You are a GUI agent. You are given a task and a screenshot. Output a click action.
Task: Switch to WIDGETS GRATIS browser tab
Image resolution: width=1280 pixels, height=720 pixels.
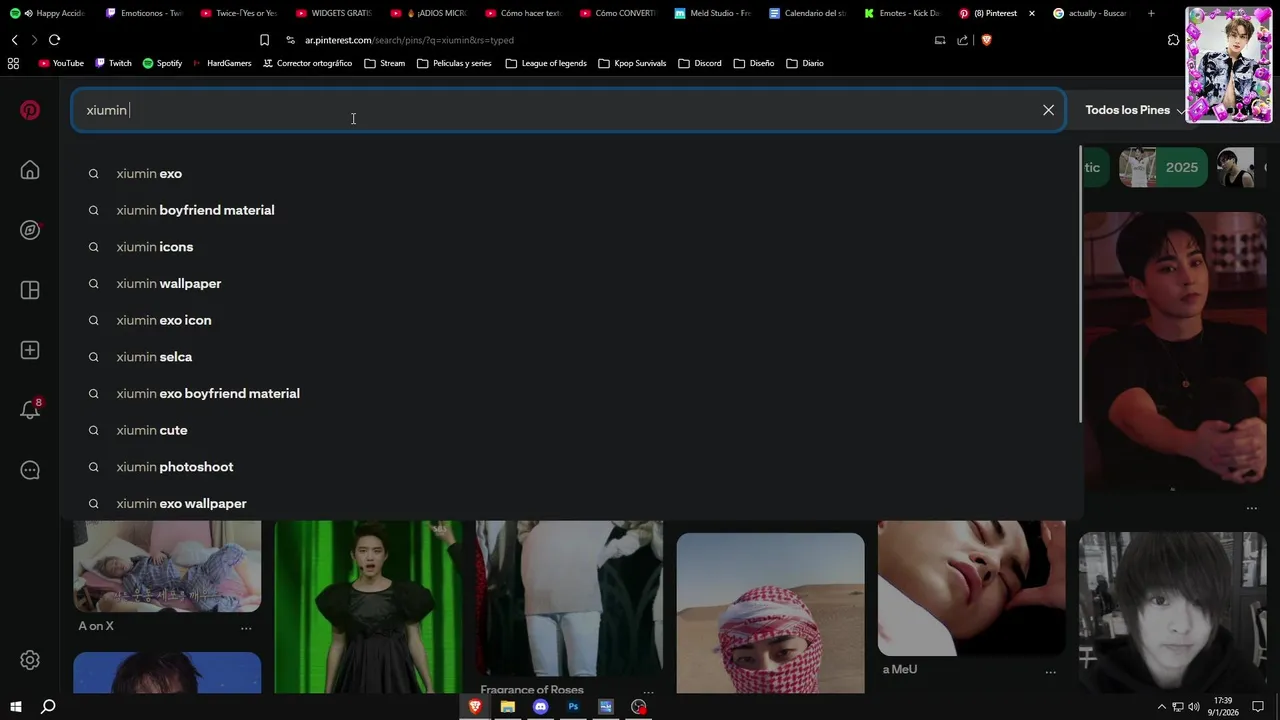333,13
